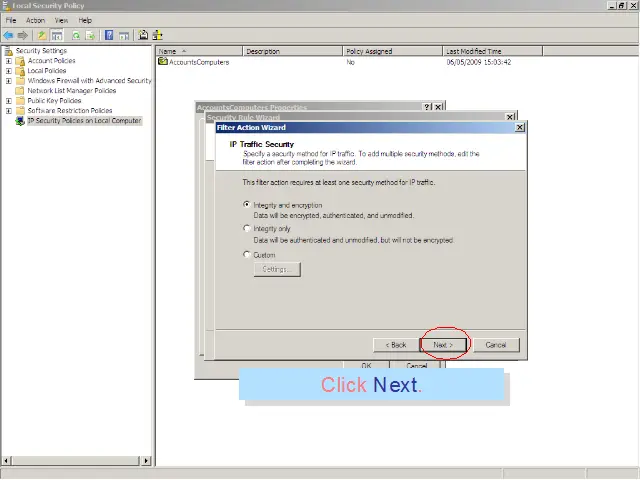Viewport: 640px width, 480px height.
Task: Select the Integrity and encryption radio button
Action: [x=247, y=205]
